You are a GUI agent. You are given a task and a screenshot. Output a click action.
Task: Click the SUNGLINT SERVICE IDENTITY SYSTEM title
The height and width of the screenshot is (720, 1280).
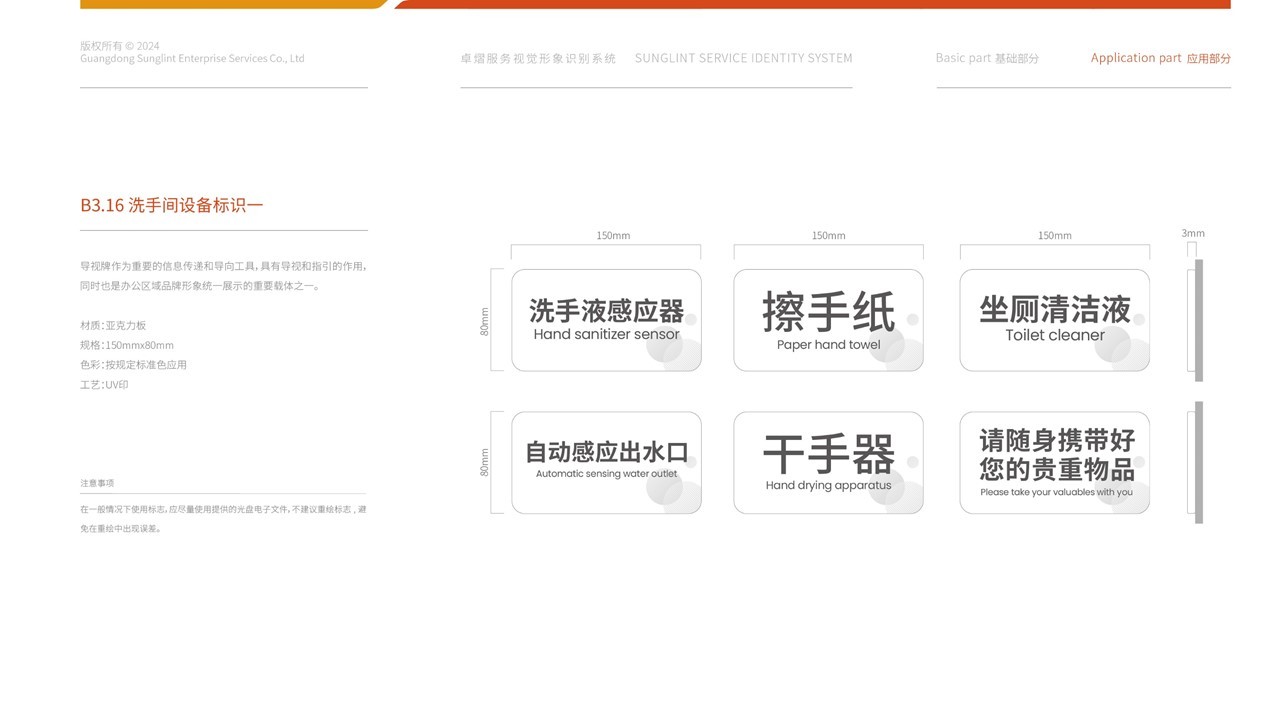click(743, 57)
